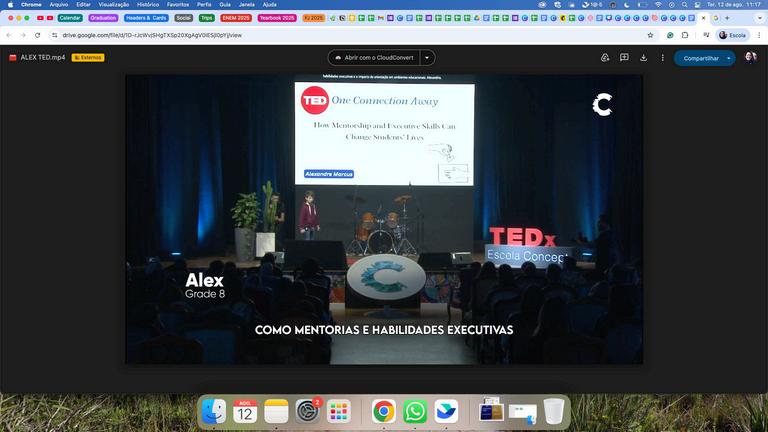Open the tab search dropdown in Chrome

point(760,18)
